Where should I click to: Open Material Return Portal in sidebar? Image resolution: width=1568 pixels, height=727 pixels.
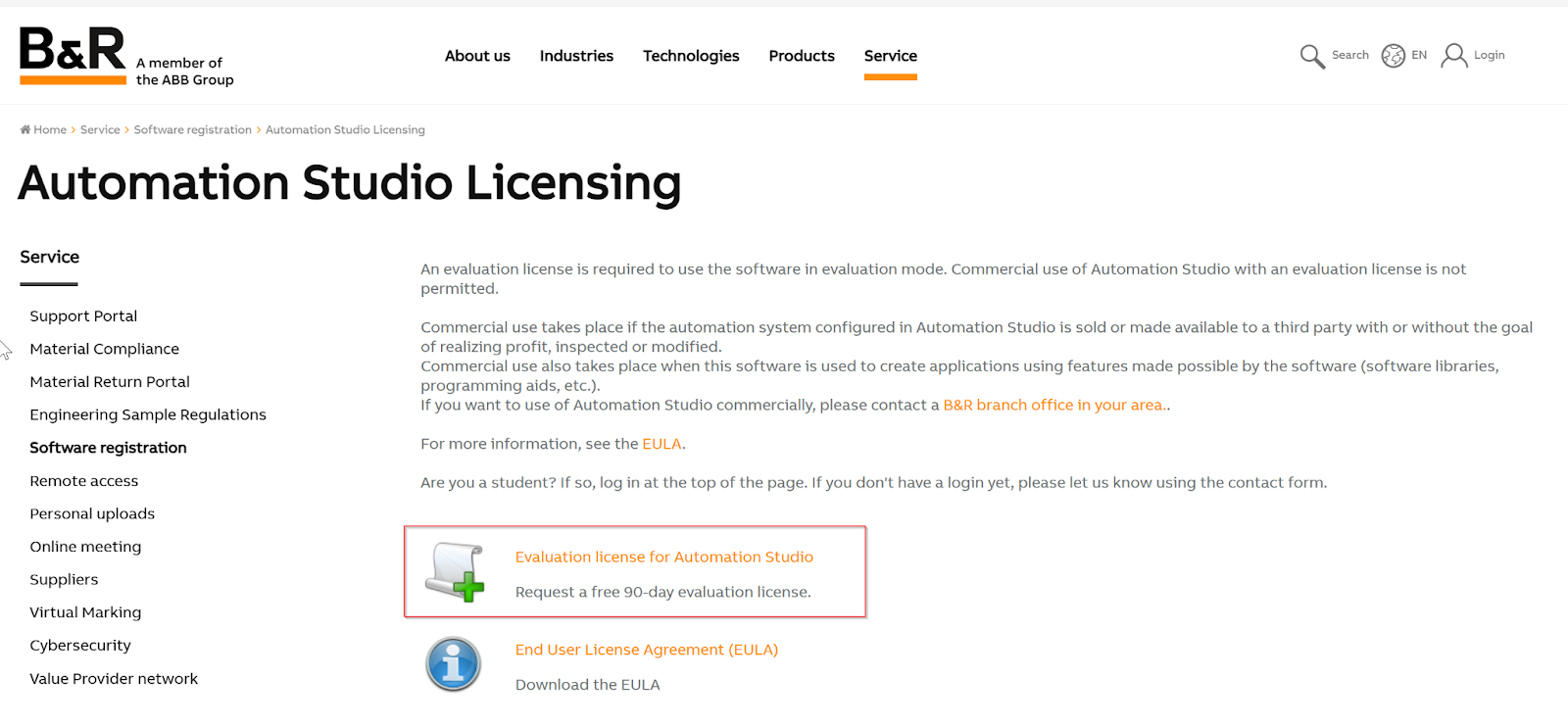110,381
